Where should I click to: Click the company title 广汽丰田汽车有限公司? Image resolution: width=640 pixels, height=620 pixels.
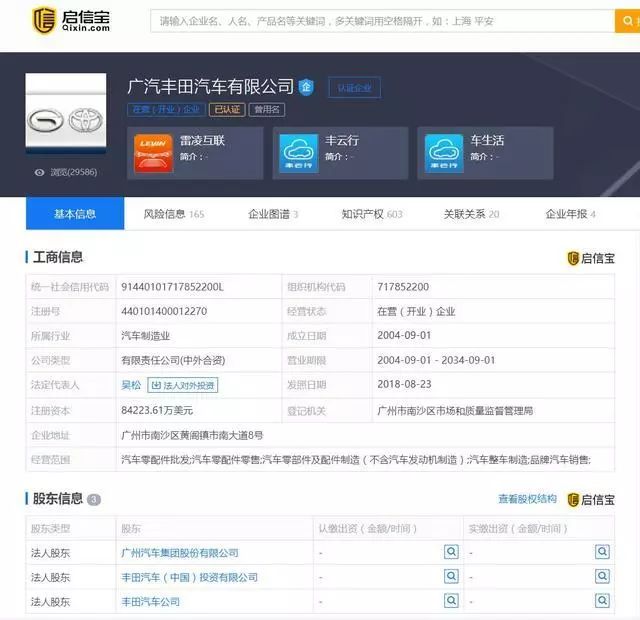coord(211,86)
